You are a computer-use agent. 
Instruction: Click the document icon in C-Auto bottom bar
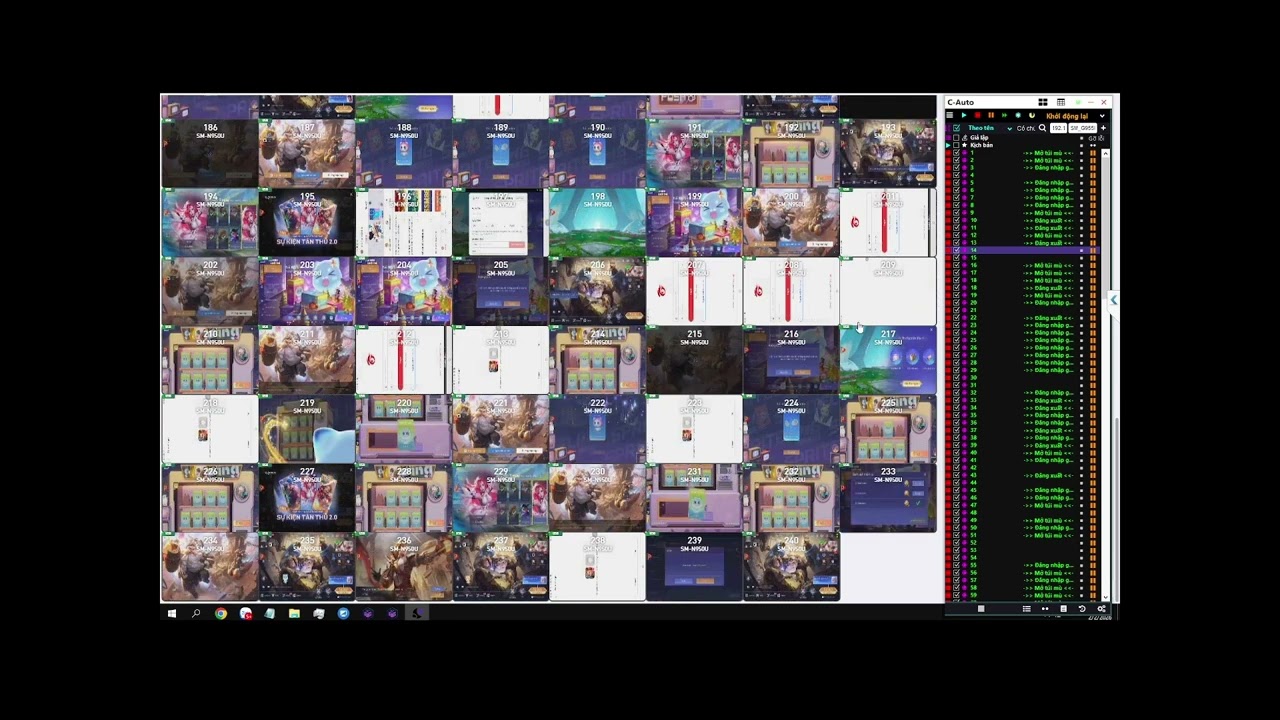point(1063,608)
